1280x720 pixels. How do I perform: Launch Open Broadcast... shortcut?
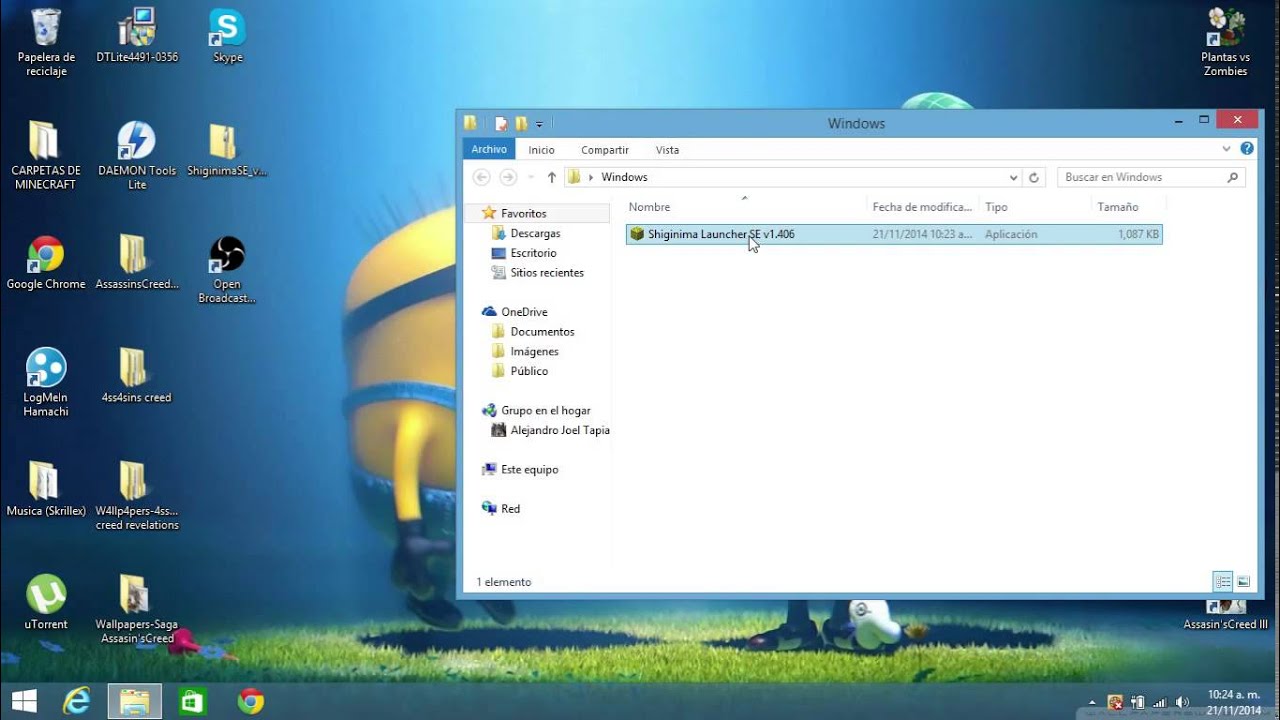tap(227, 270)
